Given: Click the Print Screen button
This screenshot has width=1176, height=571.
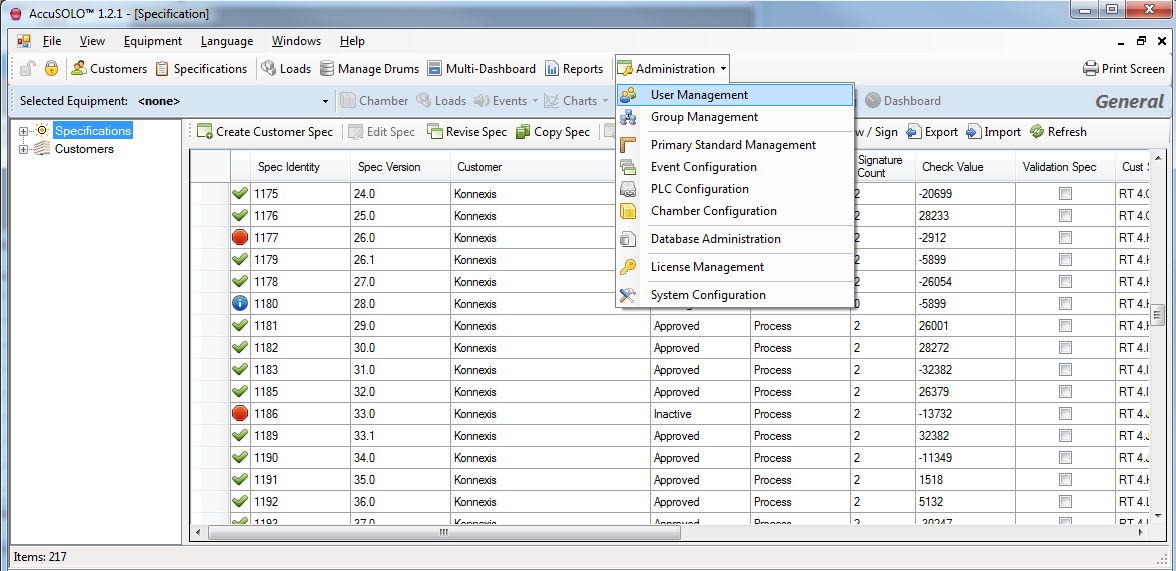Looking at the screenshot, I should coord(1124,69).
